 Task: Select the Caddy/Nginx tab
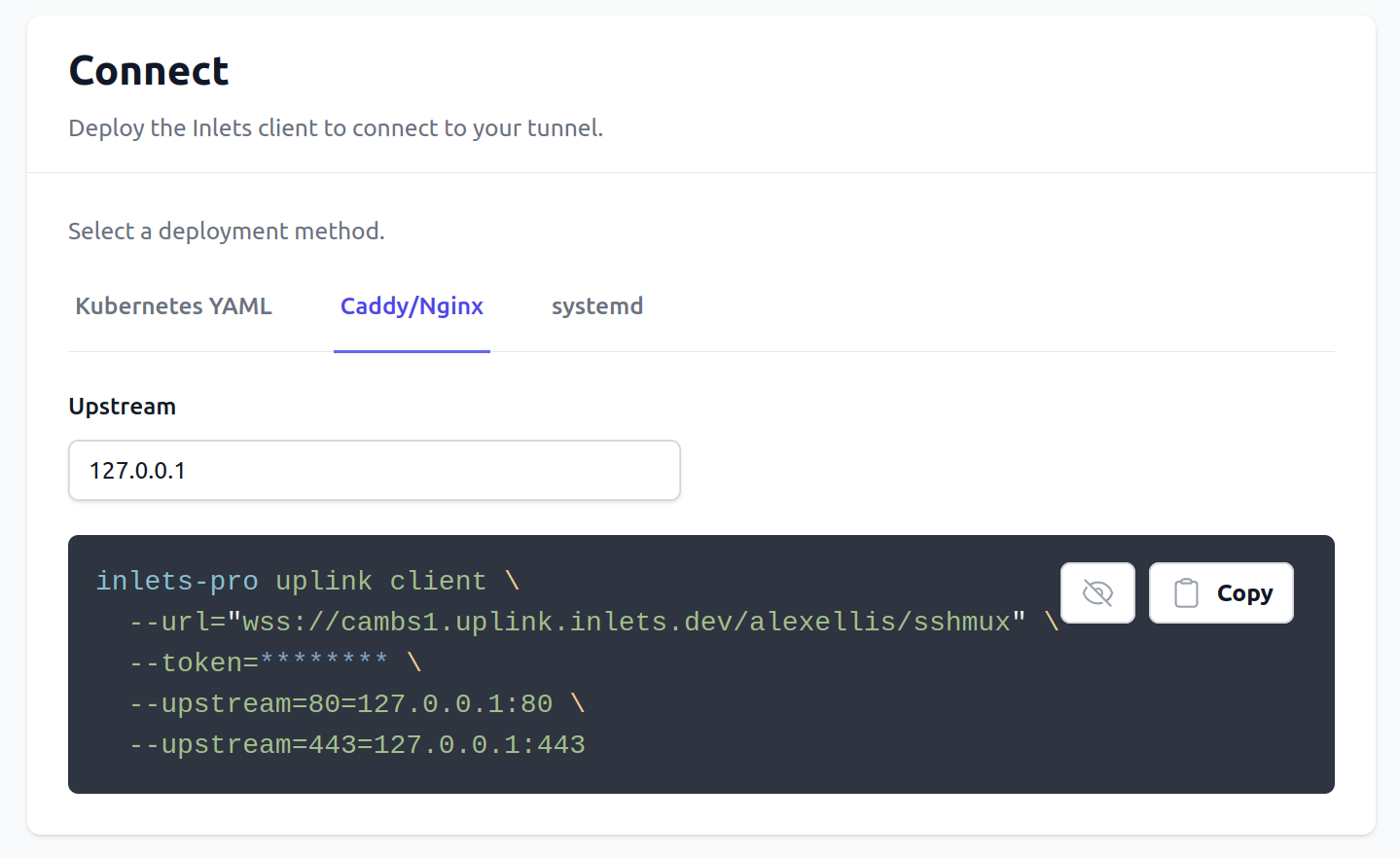pos(412,306)
